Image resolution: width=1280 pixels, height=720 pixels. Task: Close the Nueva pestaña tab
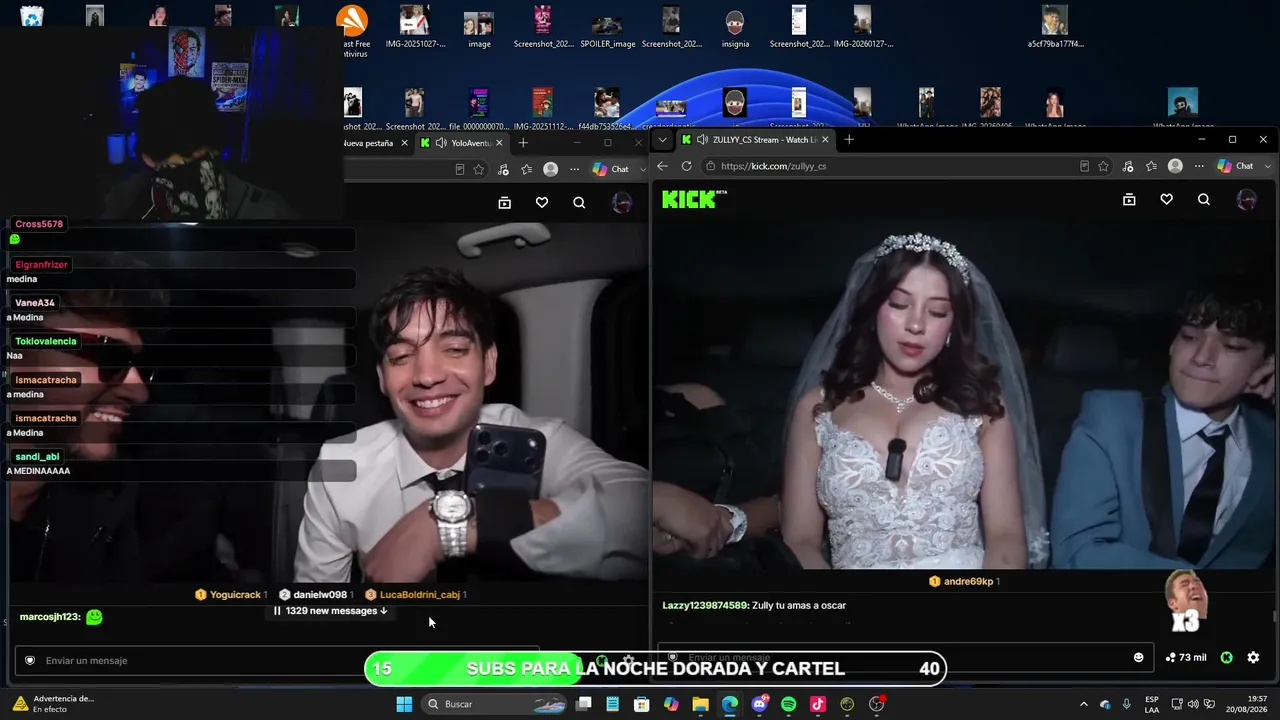[x=404, y=143]
